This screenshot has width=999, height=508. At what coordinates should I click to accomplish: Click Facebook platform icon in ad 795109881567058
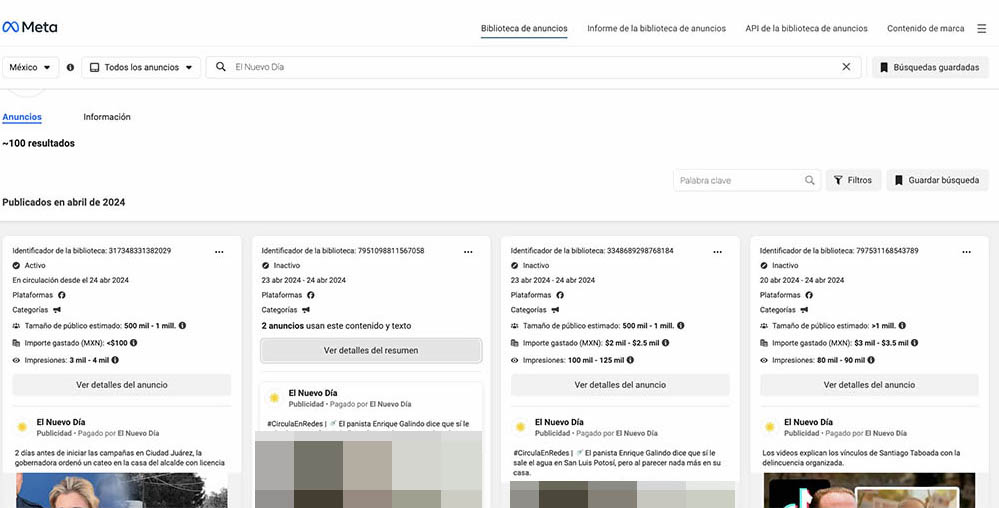point(311,295)
